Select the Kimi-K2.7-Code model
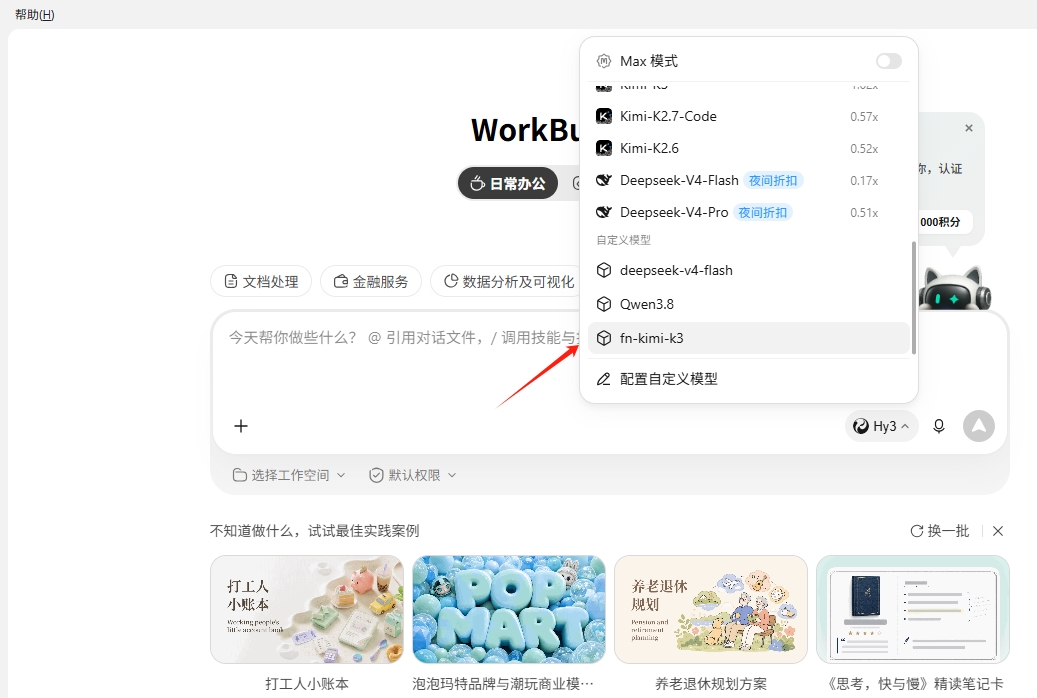Image resolution: width=1037 pixels, height=698 pixels. tap(749, 116)
